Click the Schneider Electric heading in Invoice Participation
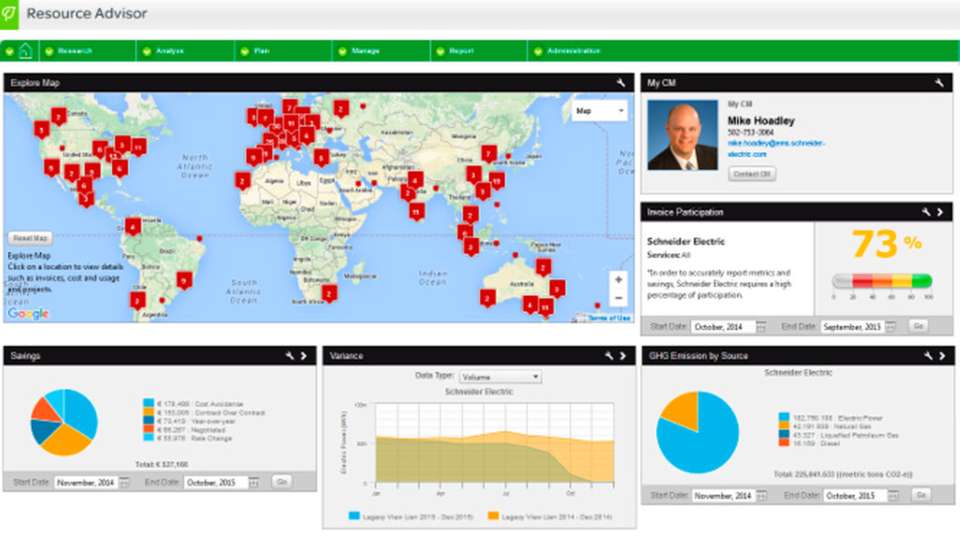Screen dimensions: 960x540 (x=686, y=241)
